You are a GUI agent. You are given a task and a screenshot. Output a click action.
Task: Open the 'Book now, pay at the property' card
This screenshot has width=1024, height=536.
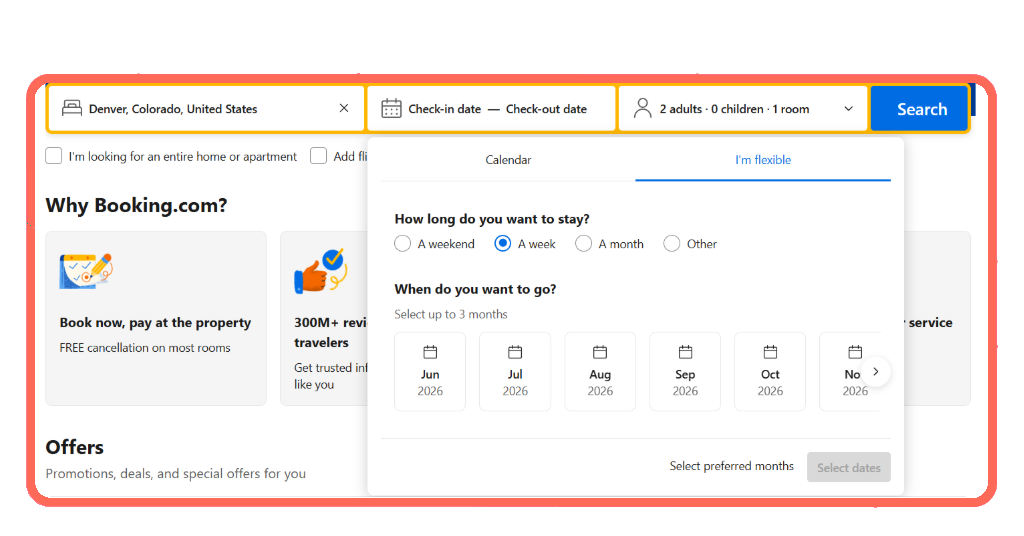(x=156, y=319)
